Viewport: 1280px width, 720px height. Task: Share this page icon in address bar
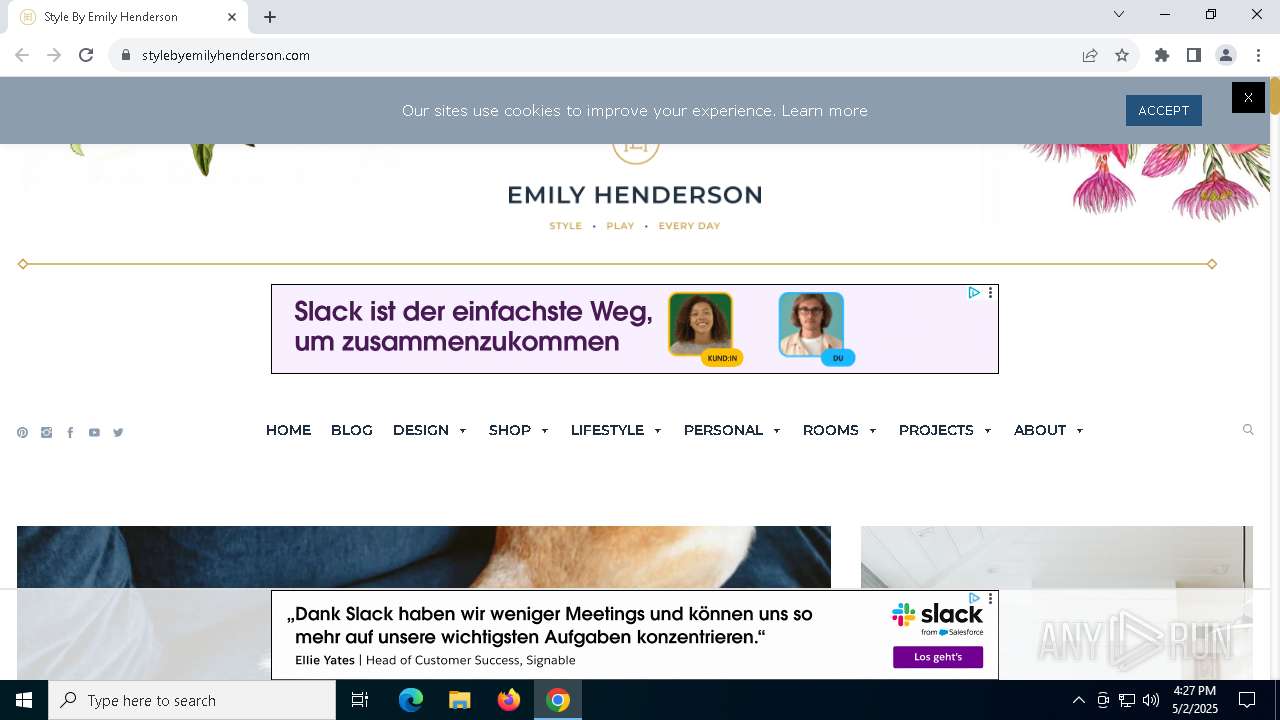(x=1090, y=55)
